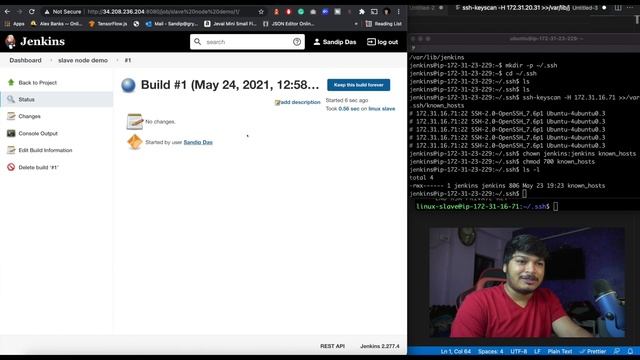Reload the Jenkins page
640x360 pixels.
(31, 11)
